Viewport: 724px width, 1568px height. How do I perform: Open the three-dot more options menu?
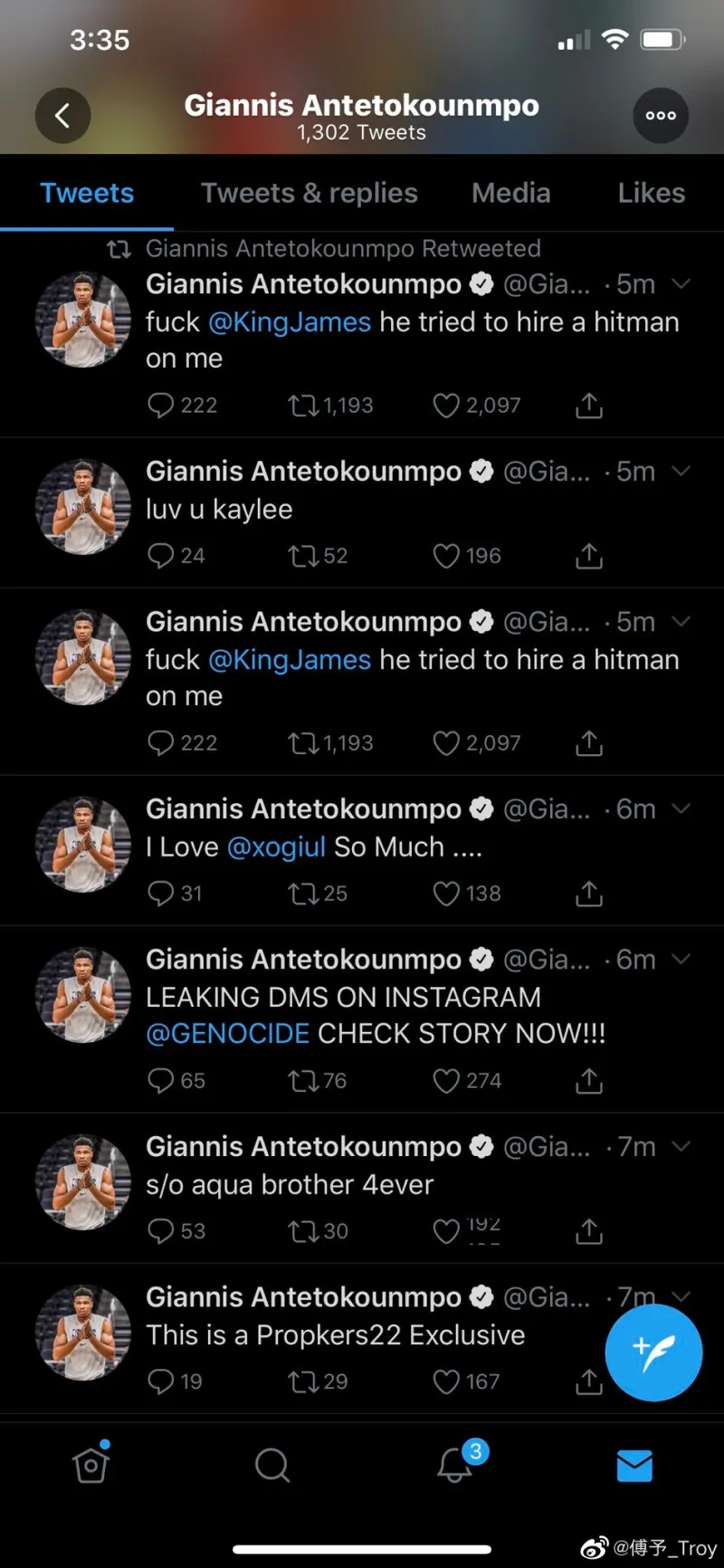(x=661, y=116)
